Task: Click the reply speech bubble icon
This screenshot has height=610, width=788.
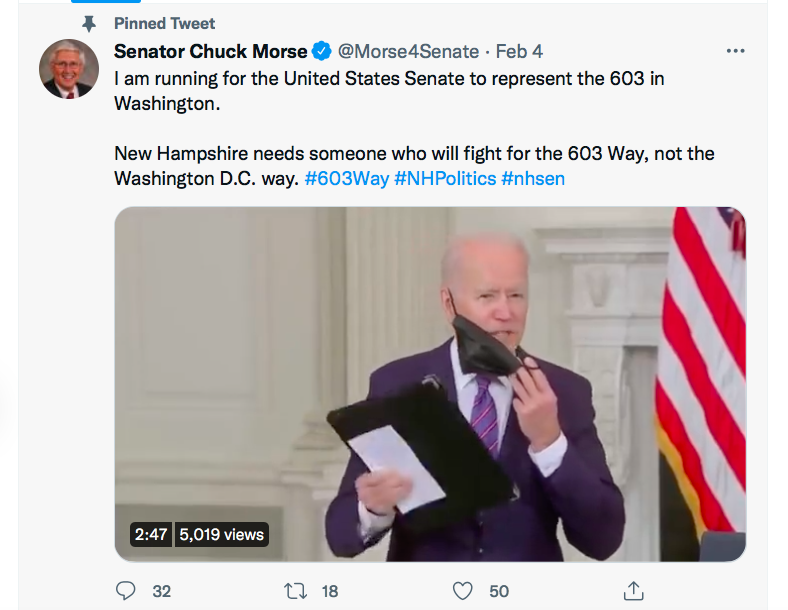Action: (126, 591)
